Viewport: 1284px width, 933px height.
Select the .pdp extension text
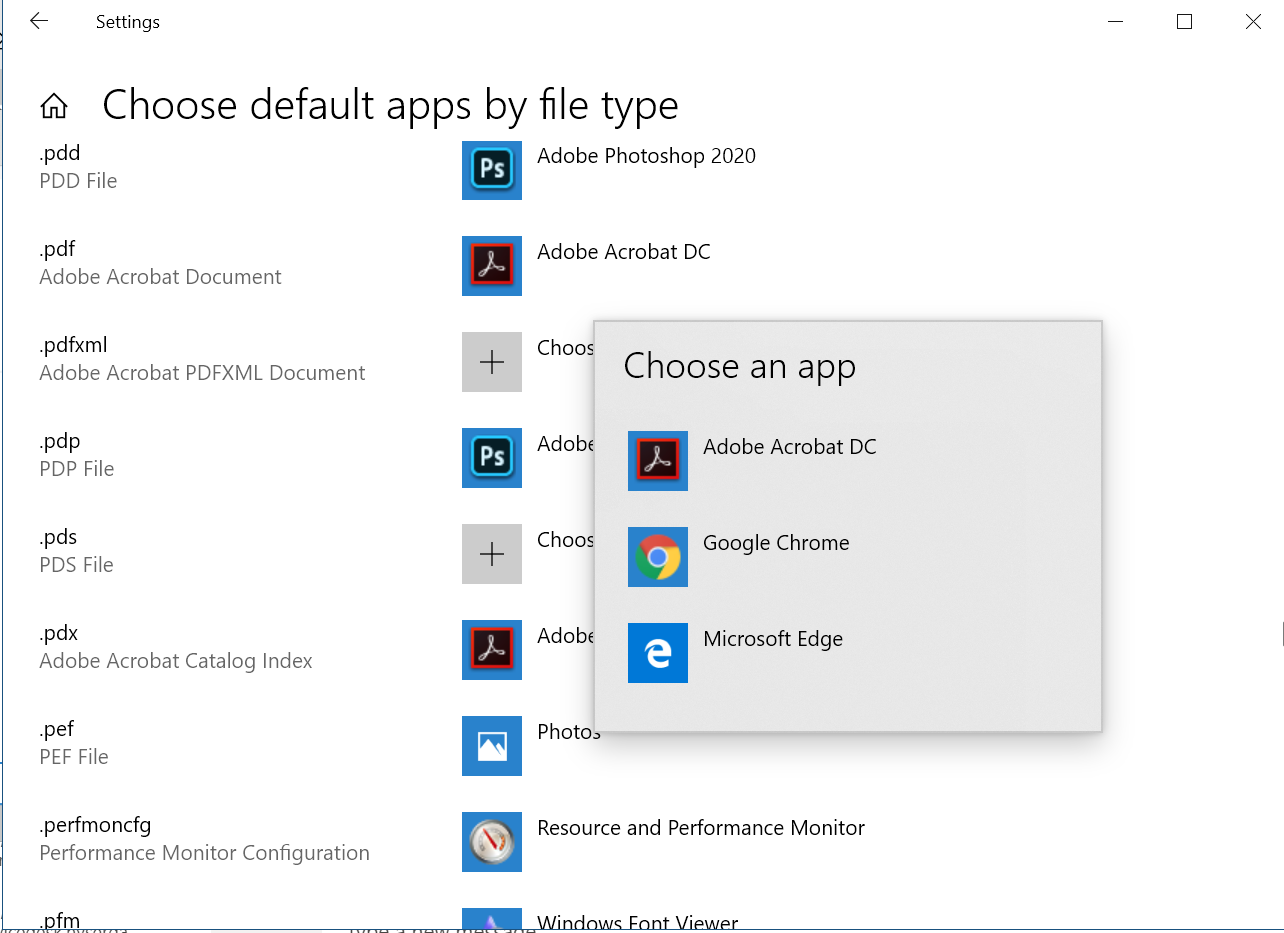coord(60,441)
